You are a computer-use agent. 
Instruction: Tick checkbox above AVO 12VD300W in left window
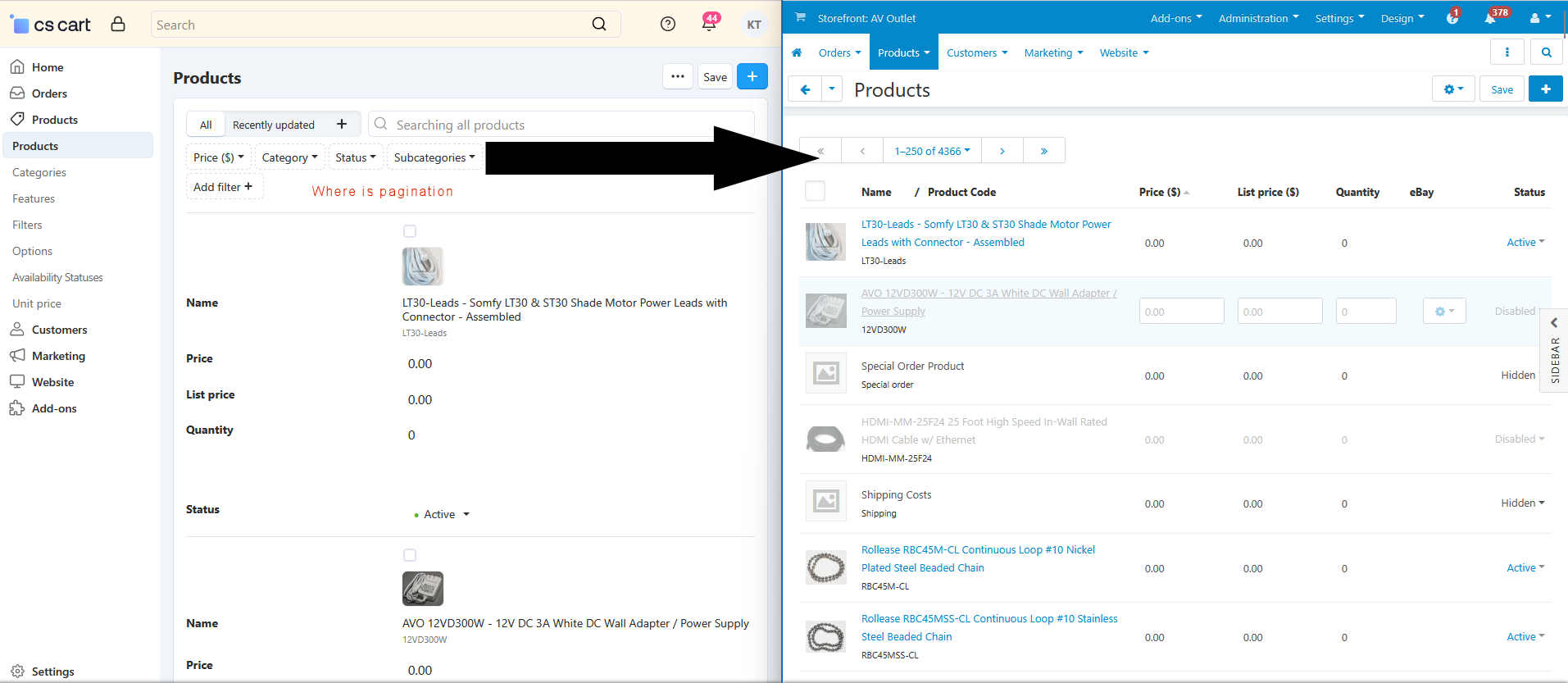[410, 555]
